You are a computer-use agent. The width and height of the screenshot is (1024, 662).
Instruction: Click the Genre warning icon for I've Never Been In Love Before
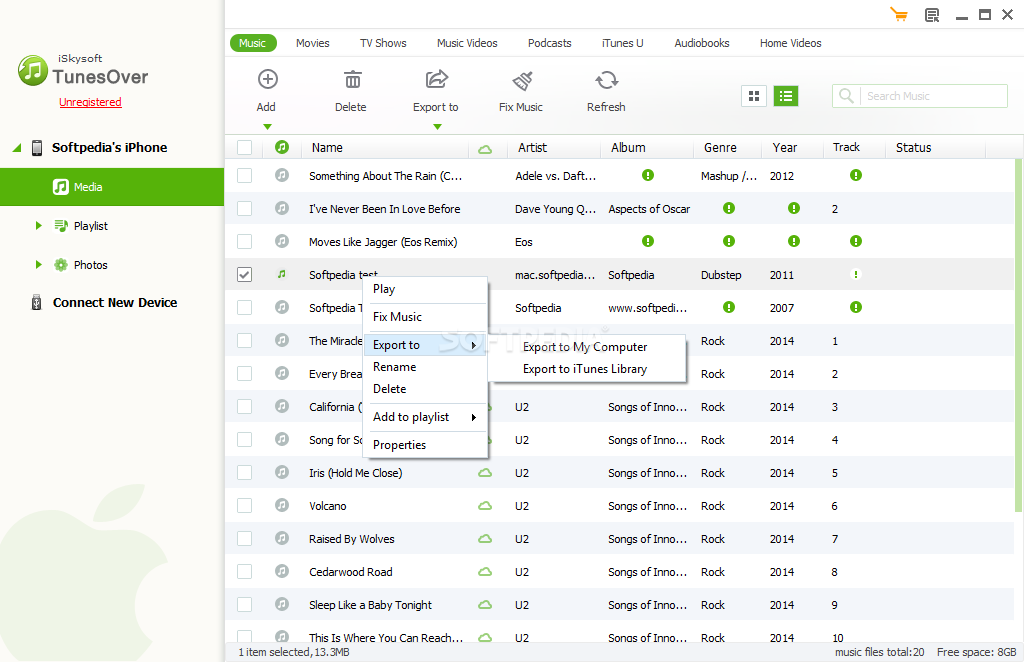tap(729, 208)
